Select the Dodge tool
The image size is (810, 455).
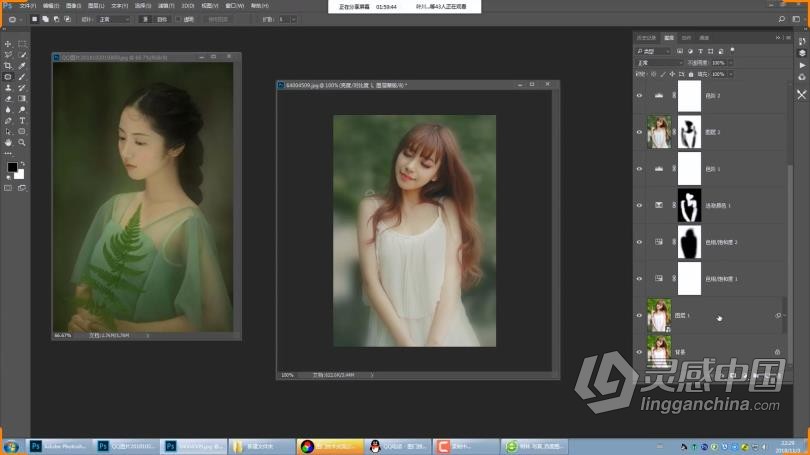[22, 109]
